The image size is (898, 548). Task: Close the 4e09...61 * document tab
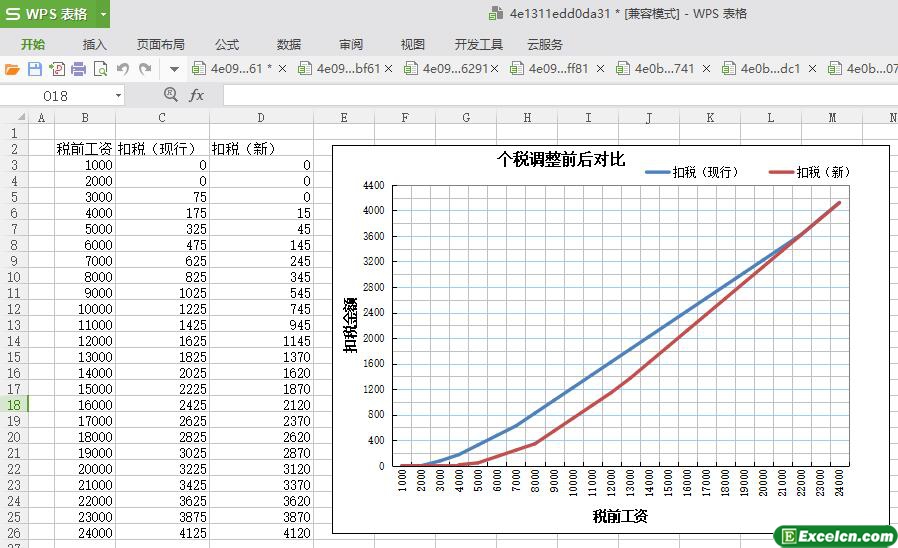(x=282, y=69)
